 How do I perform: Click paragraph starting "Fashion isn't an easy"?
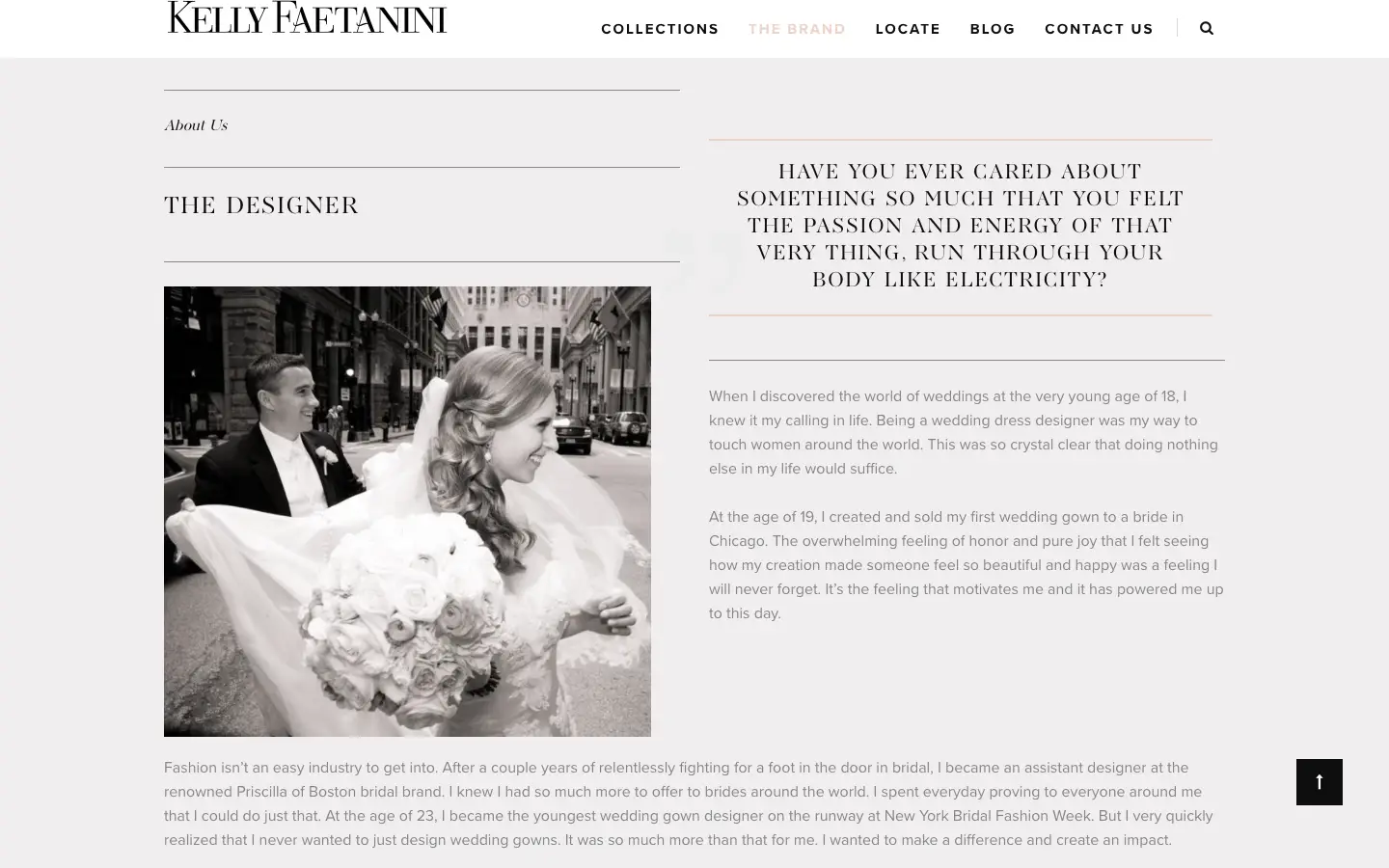click(x=689, y=803)
